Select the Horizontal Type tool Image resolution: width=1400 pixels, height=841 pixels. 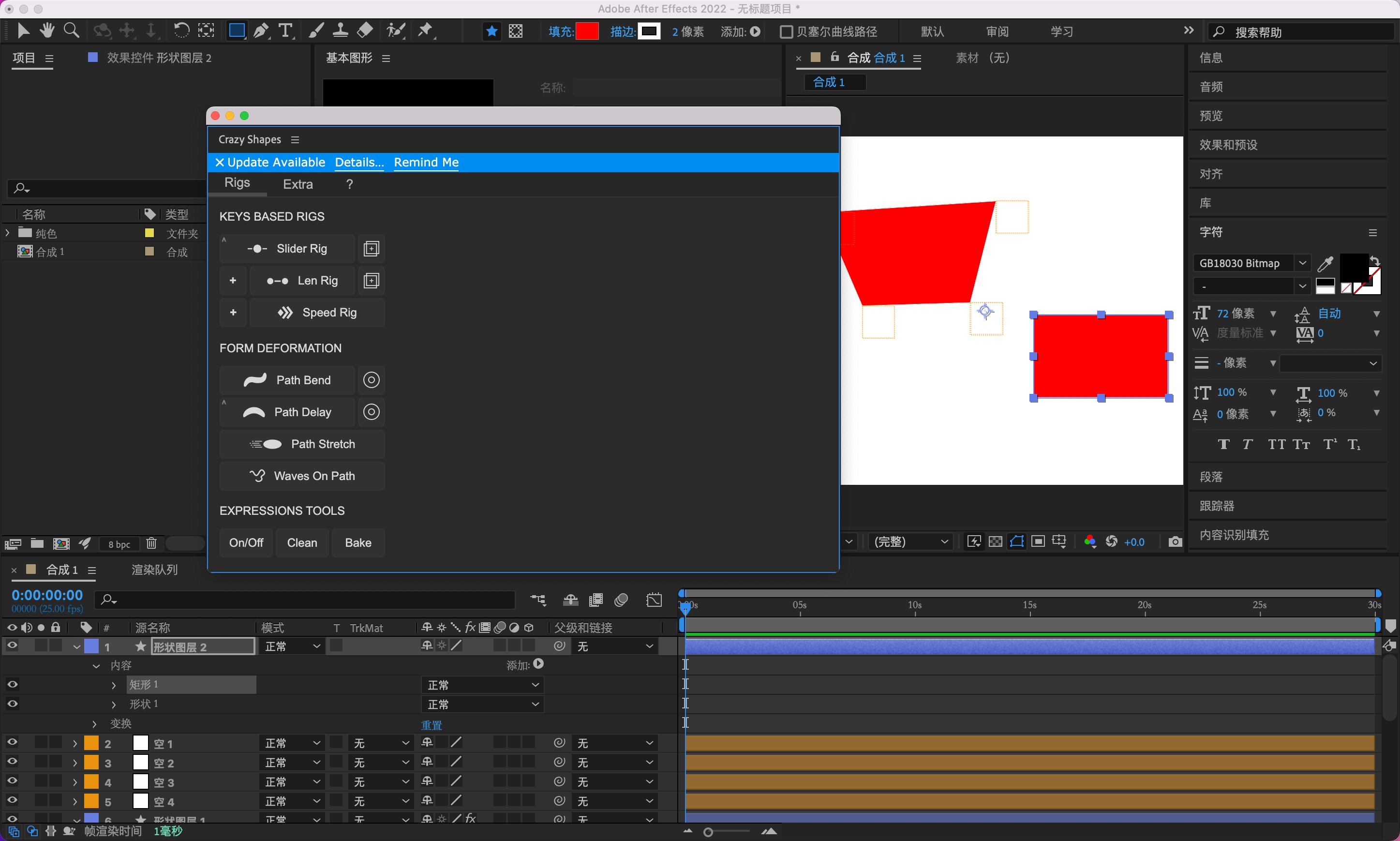point(285,30)
